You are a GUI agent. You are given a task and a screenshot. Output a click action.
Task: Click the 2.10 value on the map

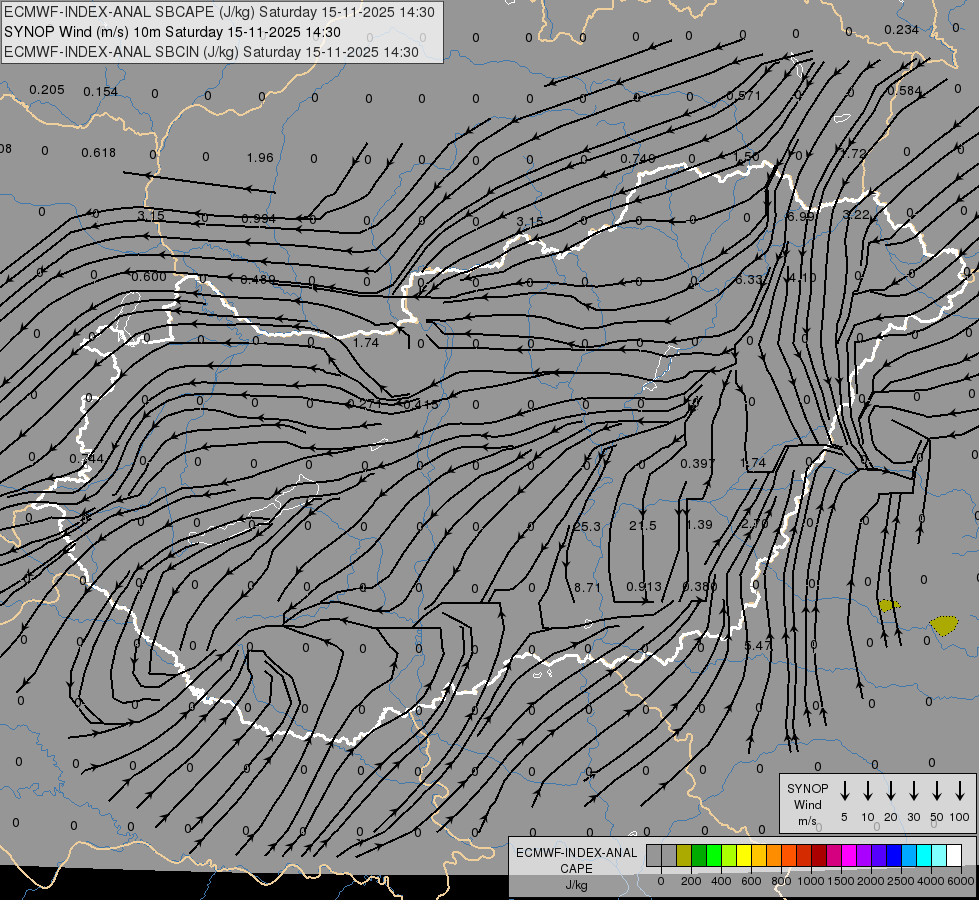point(754,523)
